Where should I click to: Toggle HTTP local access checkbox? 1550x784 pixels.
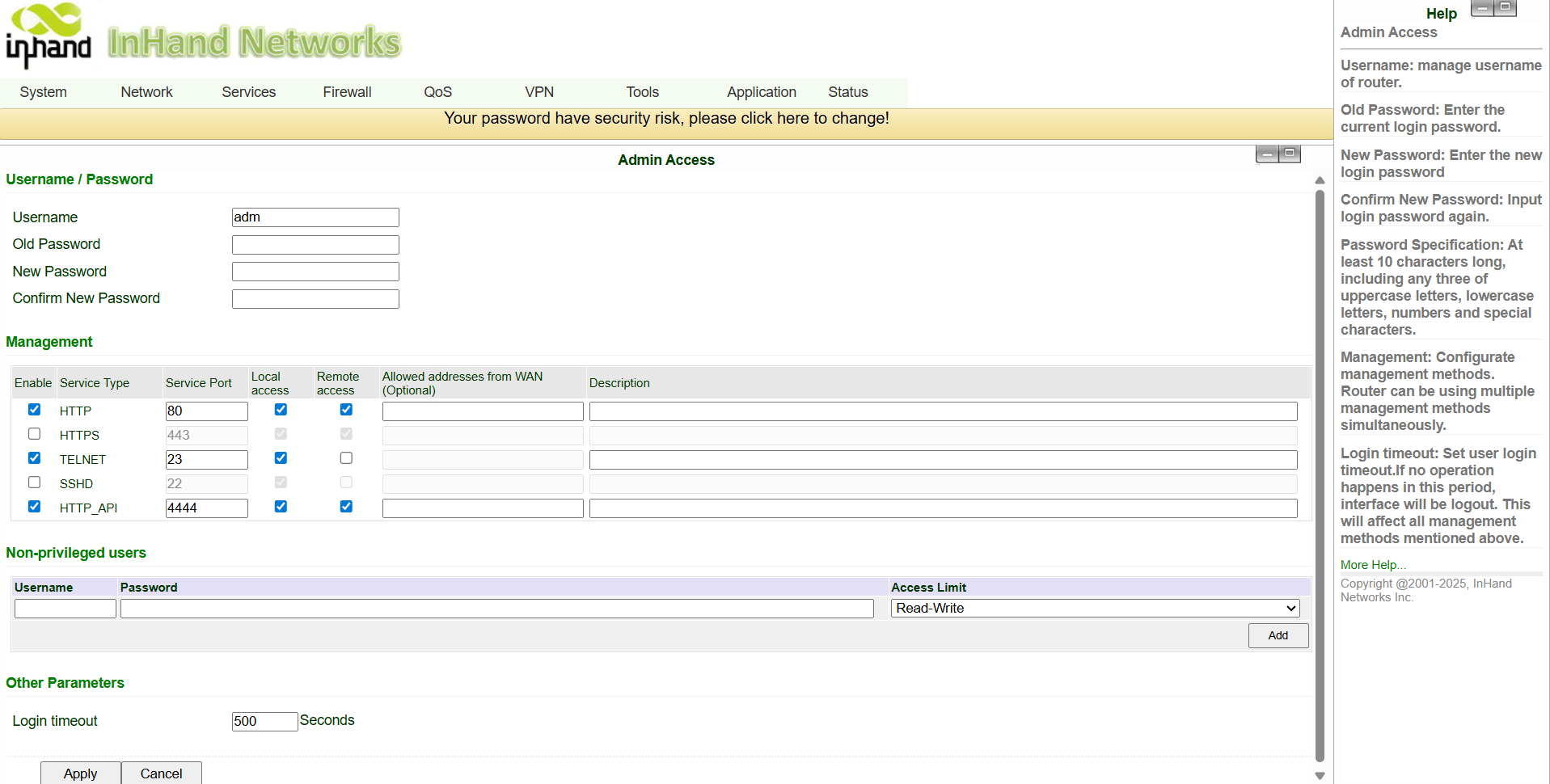(281, 410)
